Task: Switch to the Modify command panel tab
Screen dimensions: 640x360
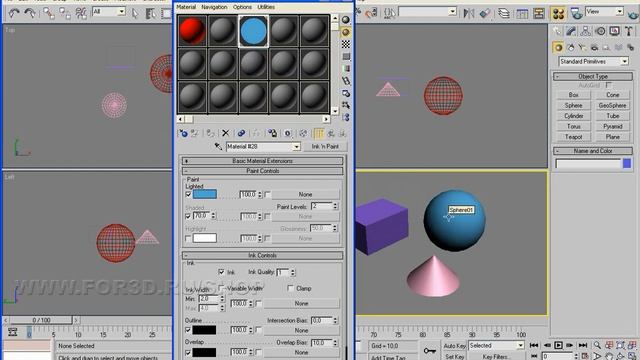Action: tap(571, 31)
